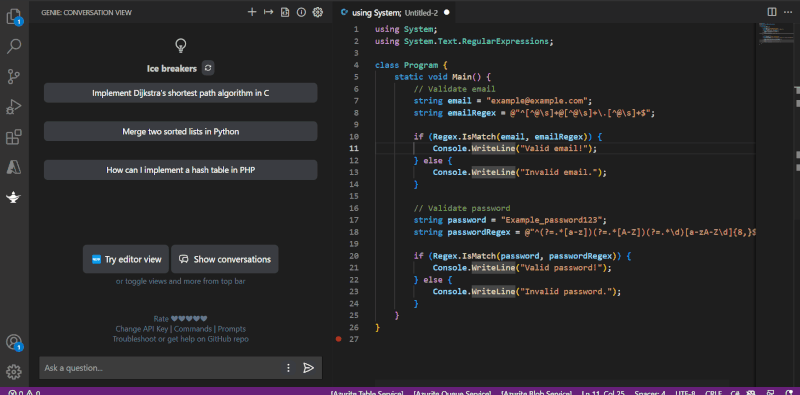Click line number 11 in the gutter

[354, 149]
